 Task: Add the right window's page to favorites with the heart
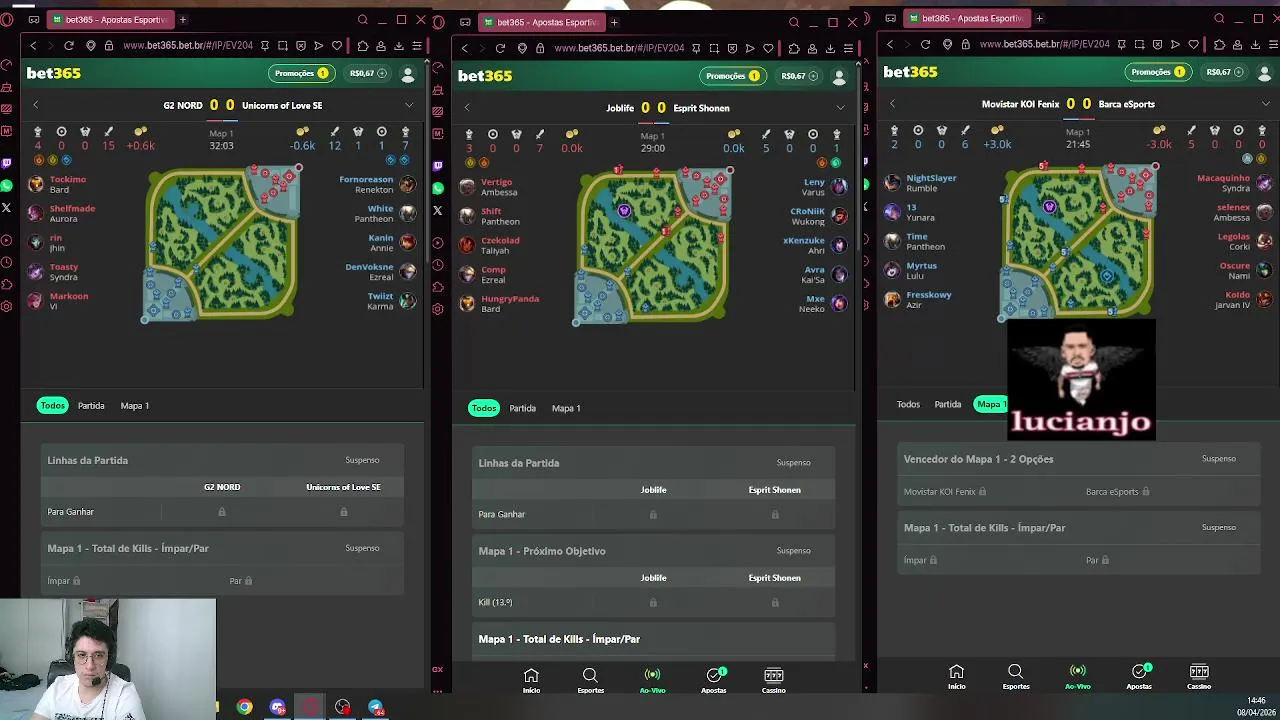pyautogui.click(x=1193, y=44)
